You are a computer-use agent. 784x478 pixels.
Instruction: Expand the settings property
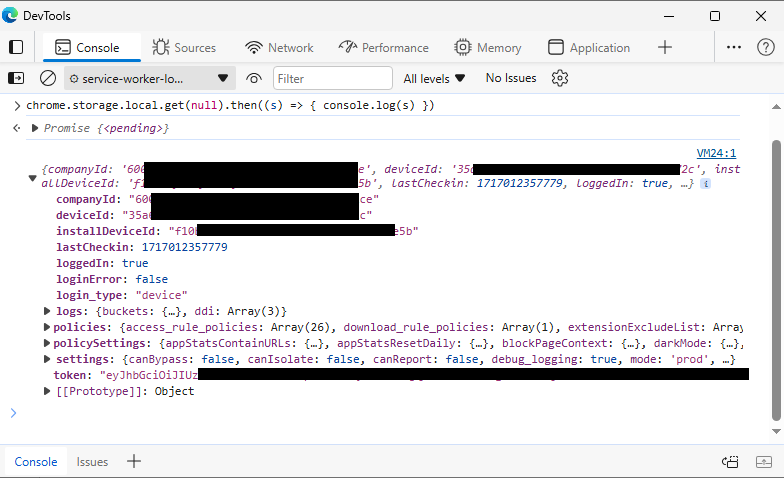[x=47, y=359]
